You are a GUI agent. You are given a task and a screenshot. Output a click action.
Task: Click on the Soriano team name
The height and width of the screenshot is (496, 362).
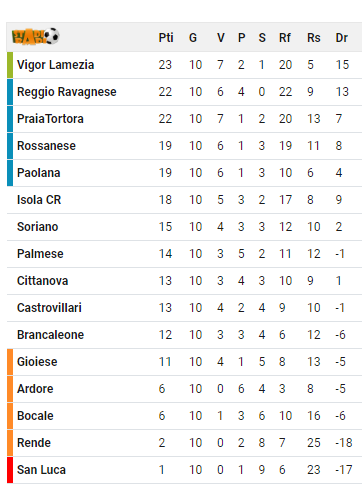(38, 227)
